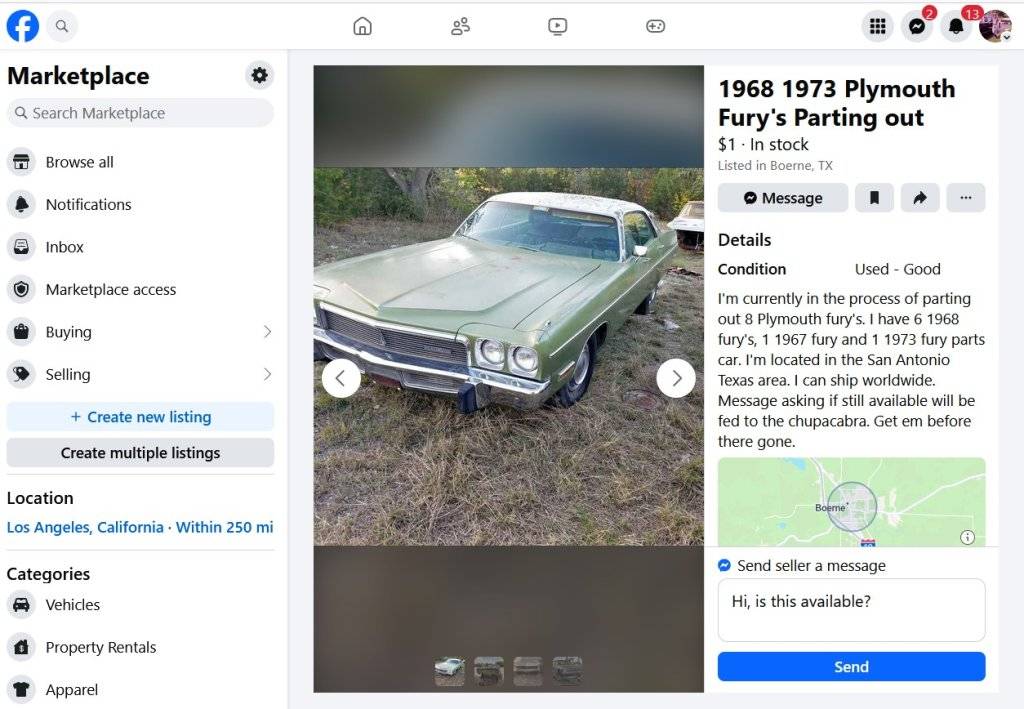Viewport: 1024px width, 709px height.
Task: Show next photo with right arrow
Action: (x=676, y=378)
